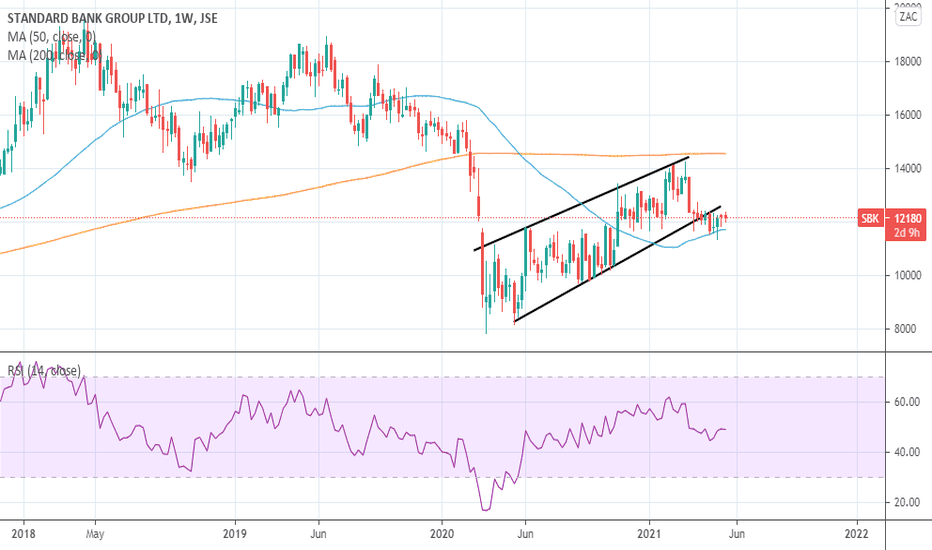Screen dimensions: 932x550
Task: Click the RSI (14, close) indicator label
Action: pos(43,370)
